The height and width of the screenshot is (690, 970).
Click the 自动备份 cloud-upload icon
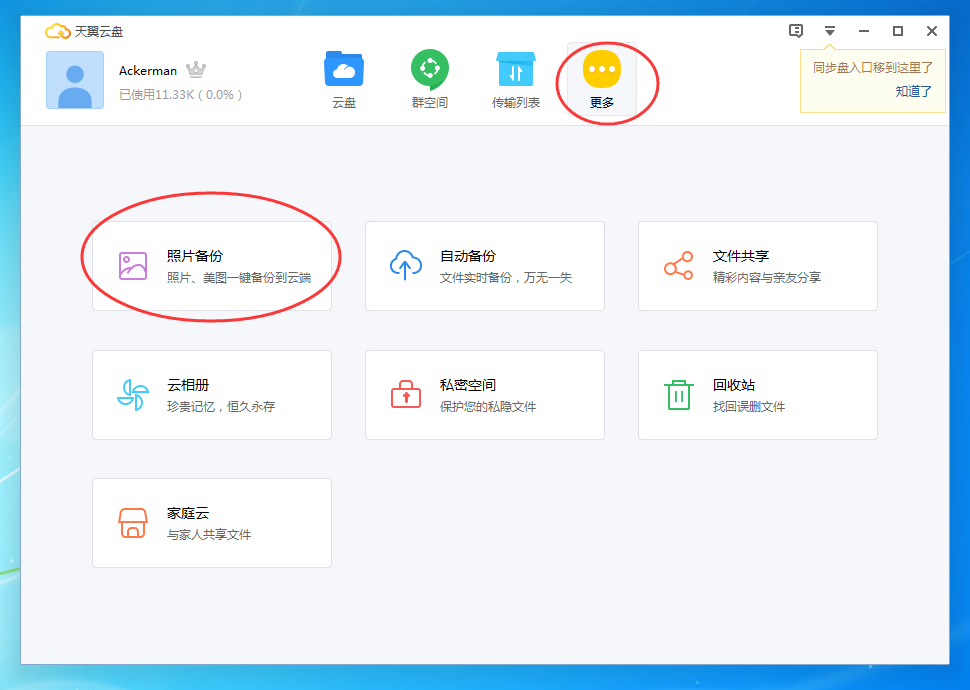click(404, 264)
